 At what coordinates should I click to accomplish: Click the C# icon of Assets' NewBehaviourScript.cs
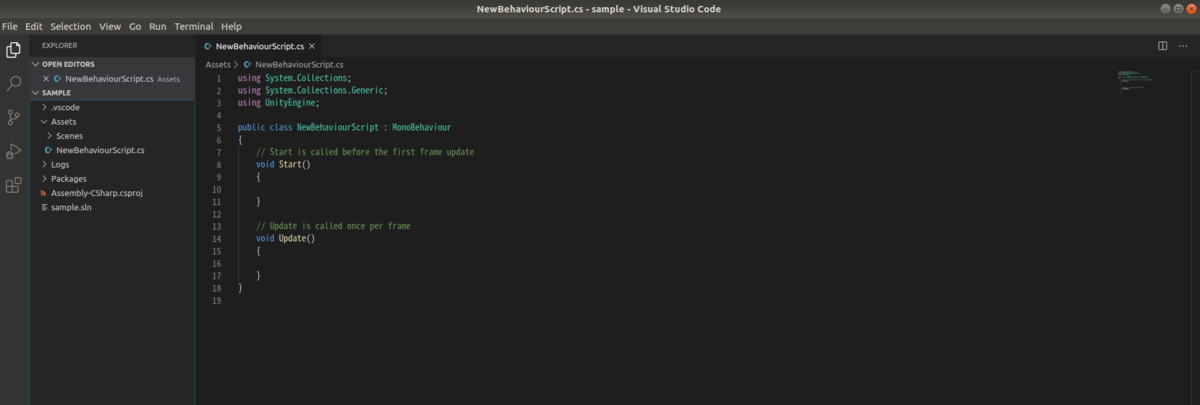47,150
